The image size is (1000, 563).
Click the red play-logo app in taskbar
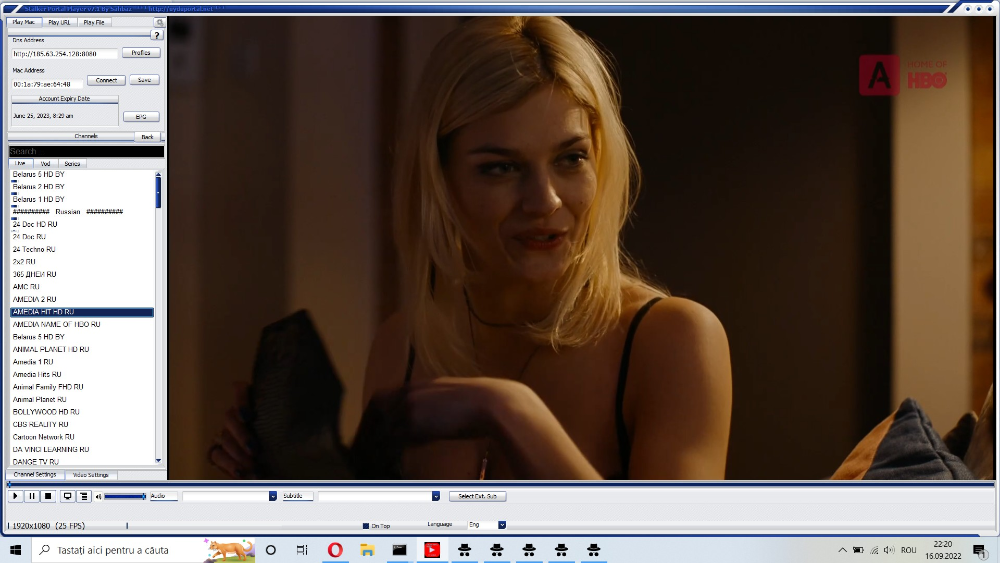(432, 550)
